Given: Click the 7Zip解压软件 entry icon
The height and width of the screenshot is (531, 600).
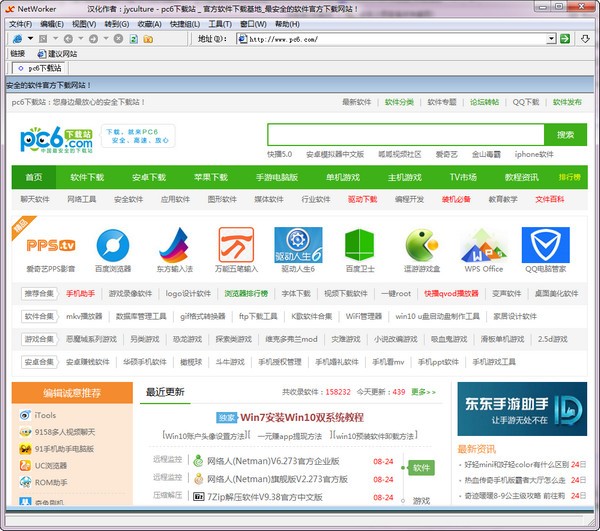Looking at the screenshot, I should [x=198, y=497].
